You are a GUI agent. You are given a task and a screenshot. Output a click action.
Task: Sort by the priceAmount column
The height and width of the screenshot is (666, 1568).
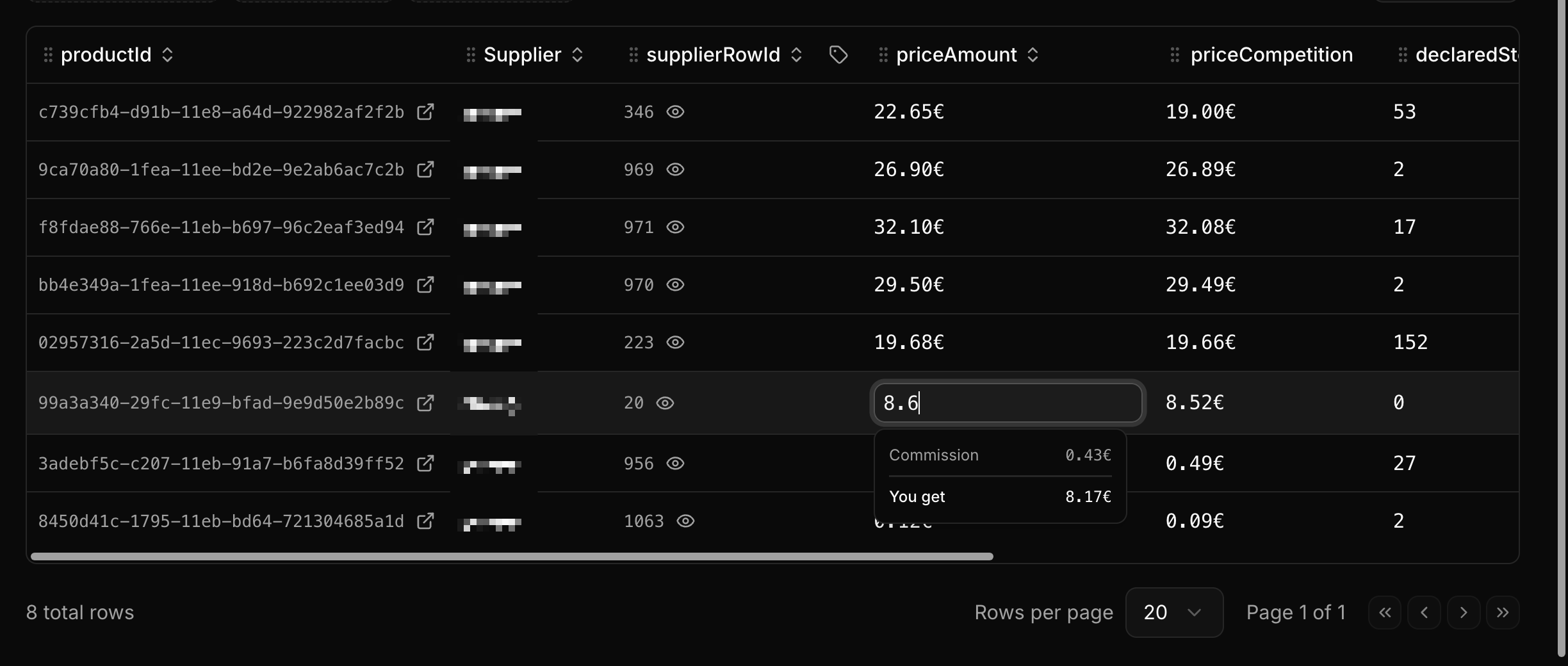pos(1033,55)
